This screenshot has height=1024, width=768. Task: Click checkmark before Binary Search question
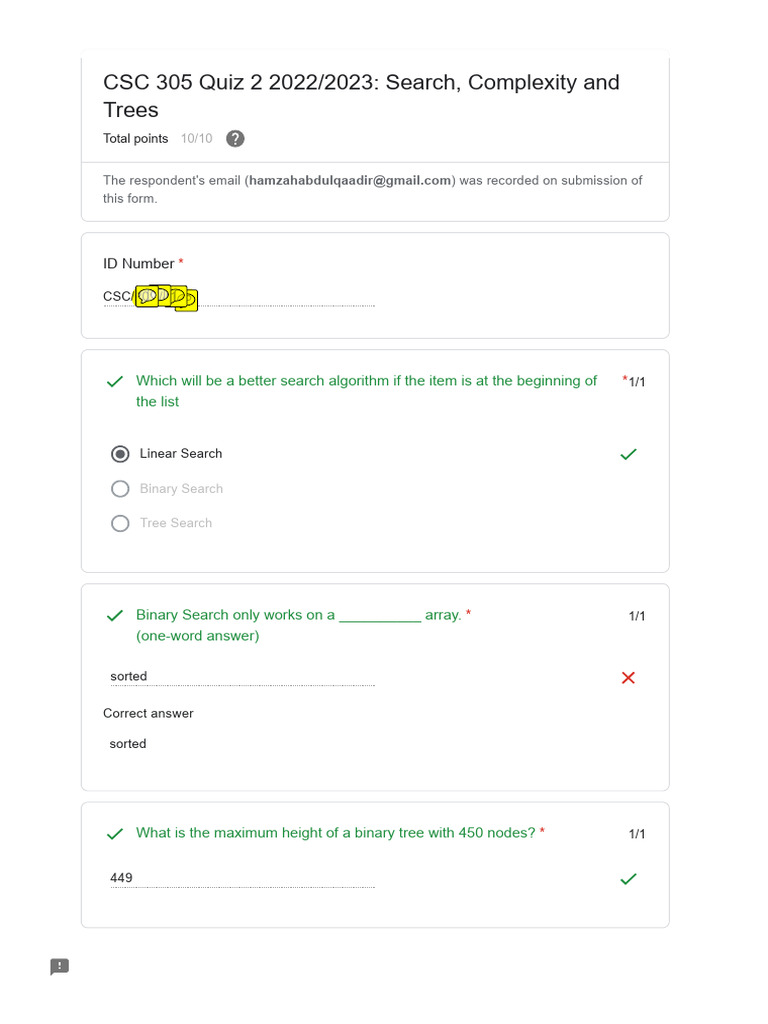coord(115,616)
